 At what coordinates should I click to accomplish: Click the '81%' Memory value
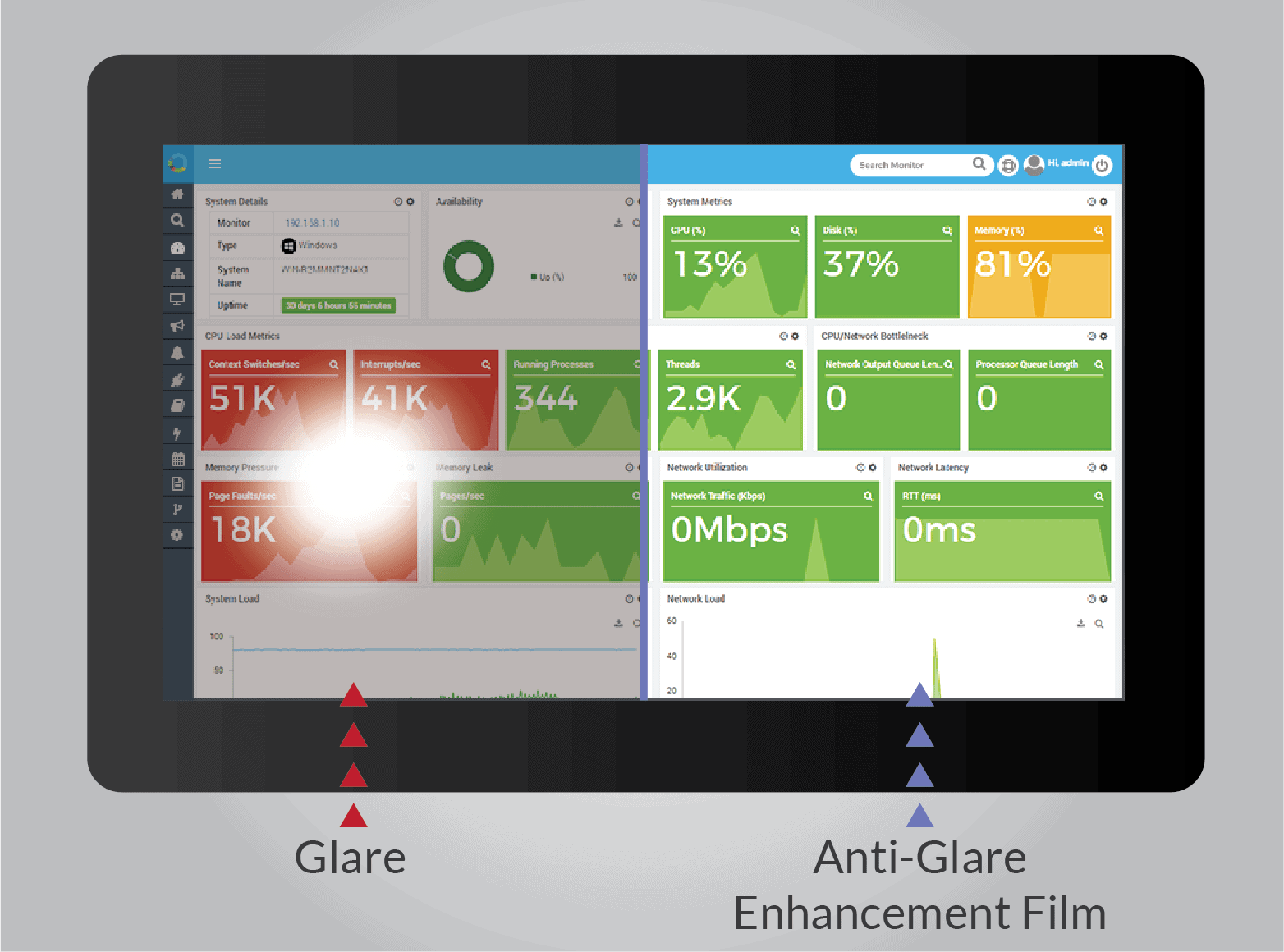(x=1012, y=264)
